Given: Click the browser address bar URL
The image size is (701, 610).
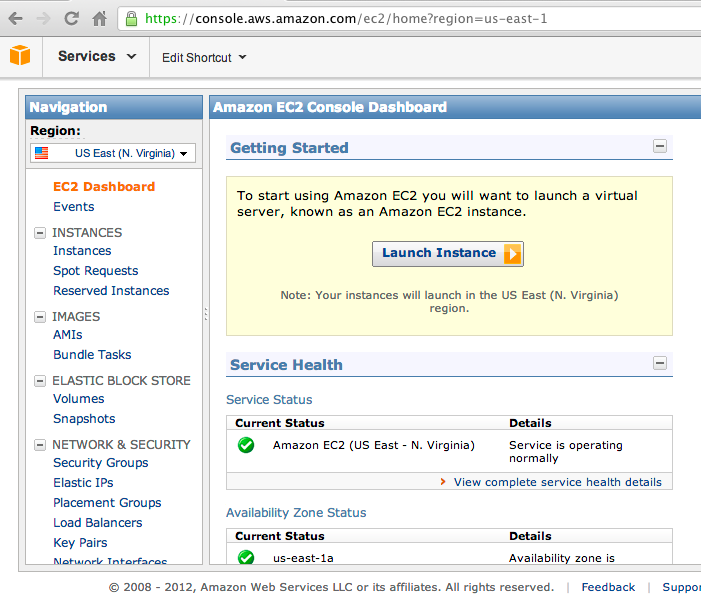Looking at the screenshot, I should pyautogui.click(x=346, y=19).
